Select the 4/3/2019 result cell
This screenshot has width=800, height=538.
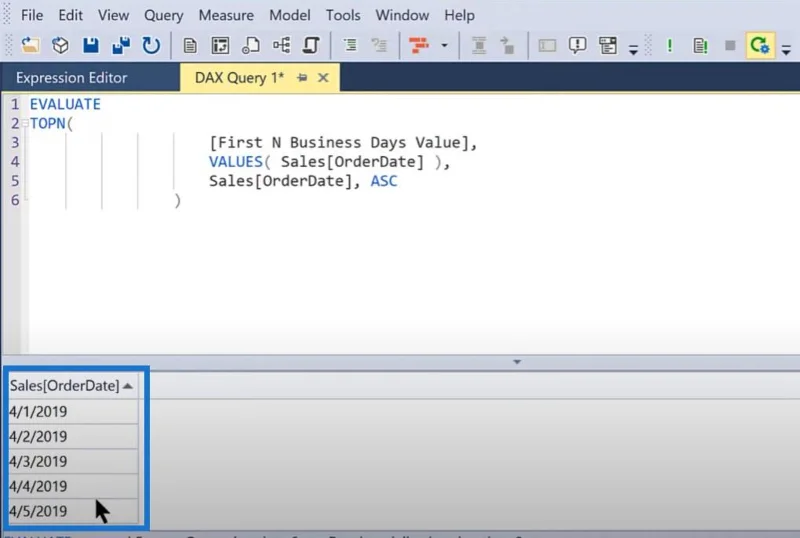coord(73,461)
